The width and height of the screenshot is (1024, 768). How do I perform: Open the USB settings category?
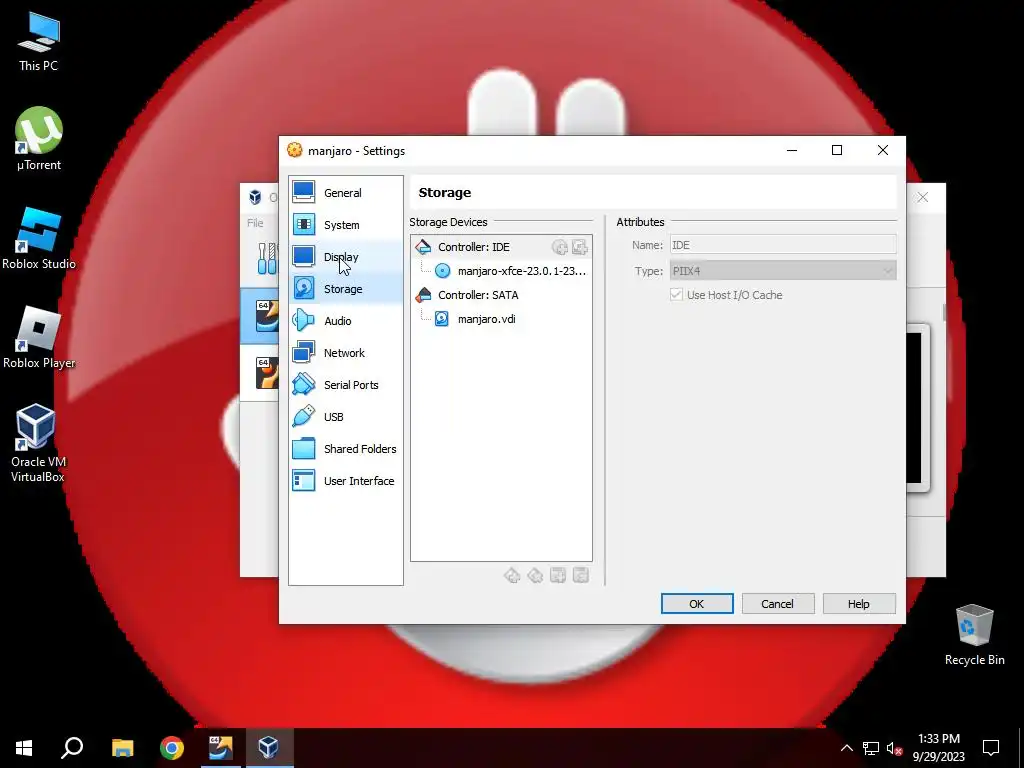345,417
